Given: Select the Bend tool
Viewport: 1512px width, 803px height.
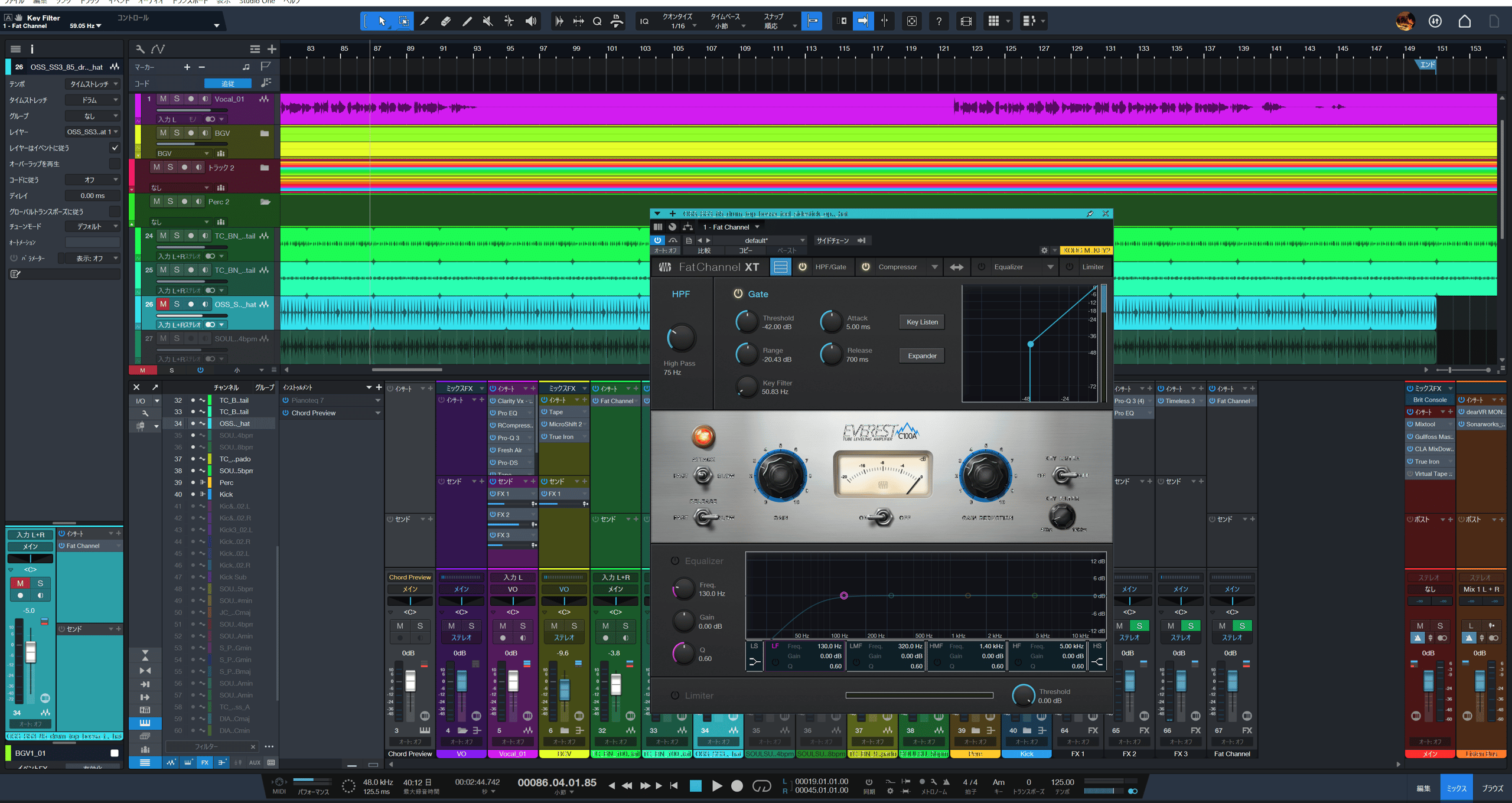Looking at the screenshot, I should click(x=509, y=21).
